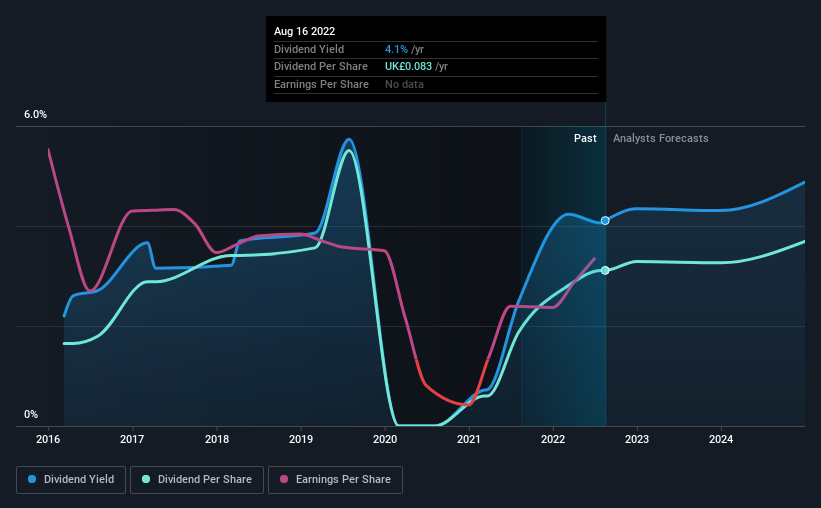Click the 0% y-axis label

point(31,414)
